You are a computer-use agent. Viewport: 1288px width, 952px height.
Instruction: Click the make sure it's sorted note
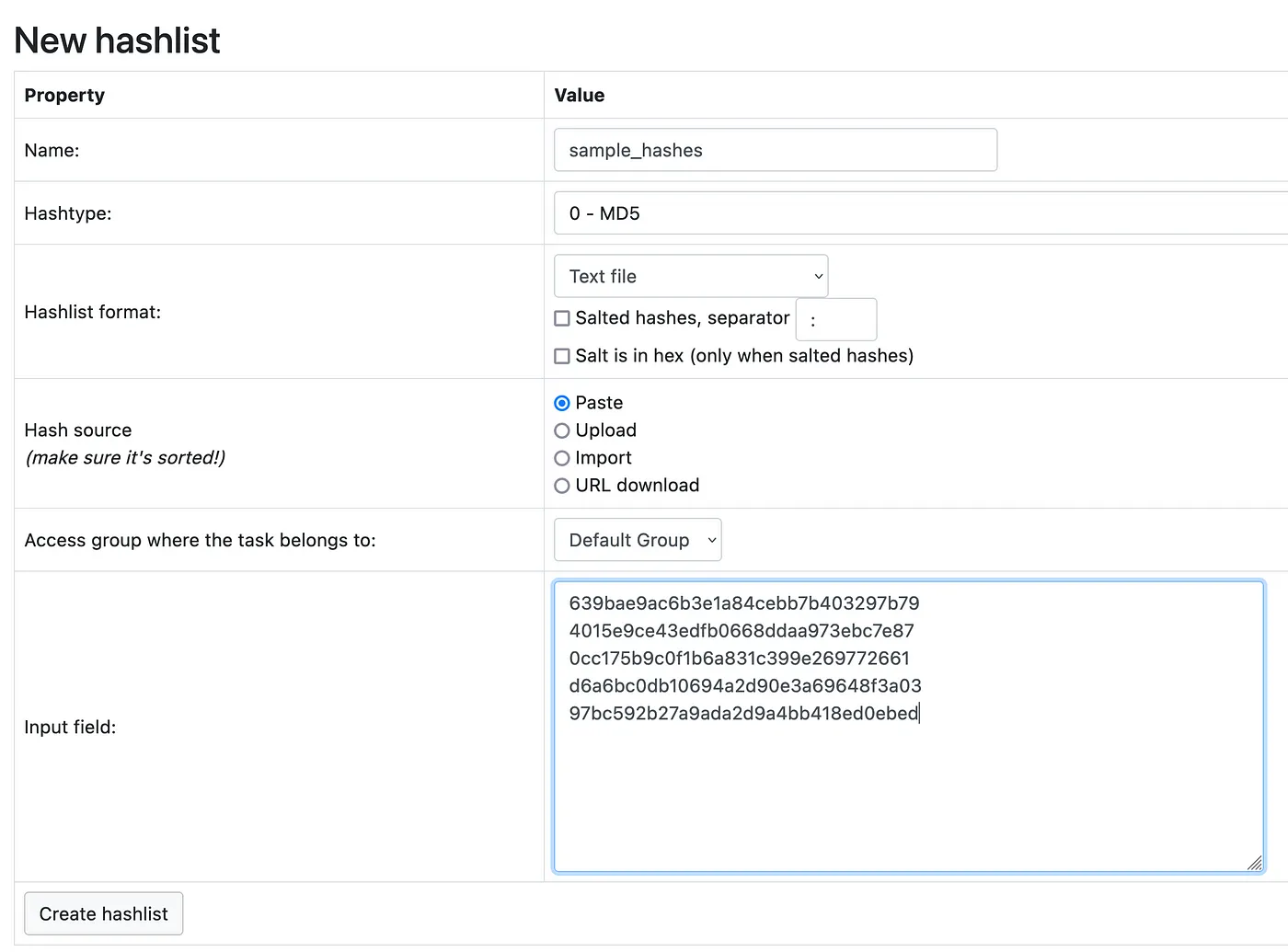[x=125, y=458]
